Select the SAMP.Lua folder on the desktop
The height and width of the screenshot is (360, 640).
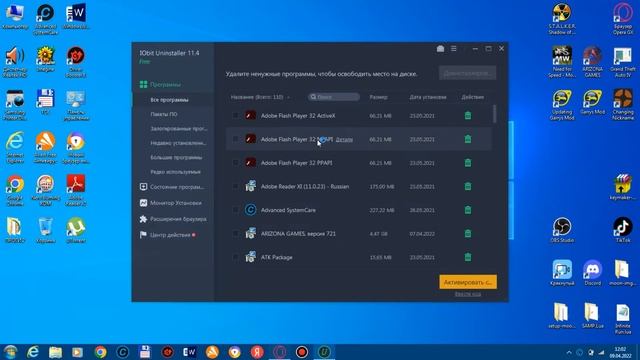(593, 316)
